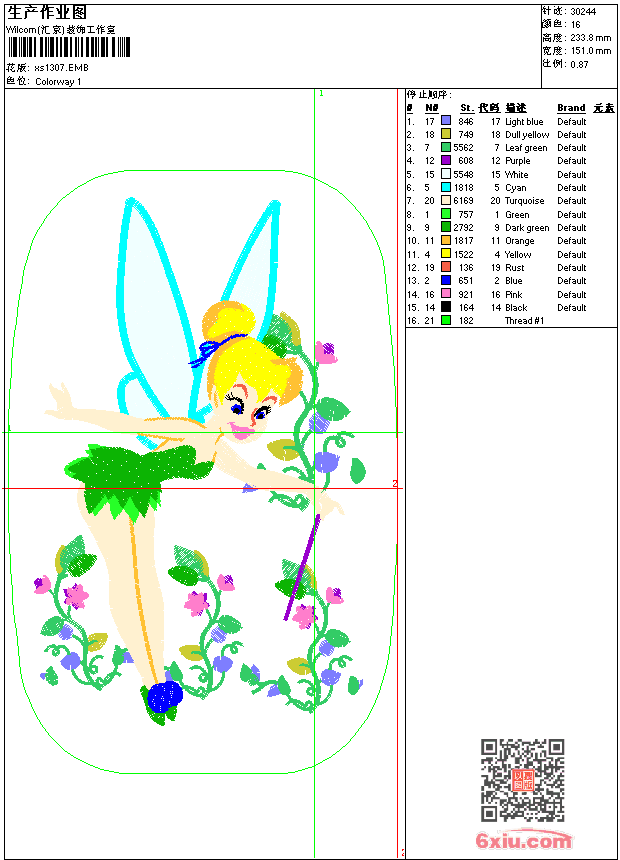This screenshot has height=860, width=620.
Task: Select the Dull yellow thread swatch
Action: tap(446, 134)
